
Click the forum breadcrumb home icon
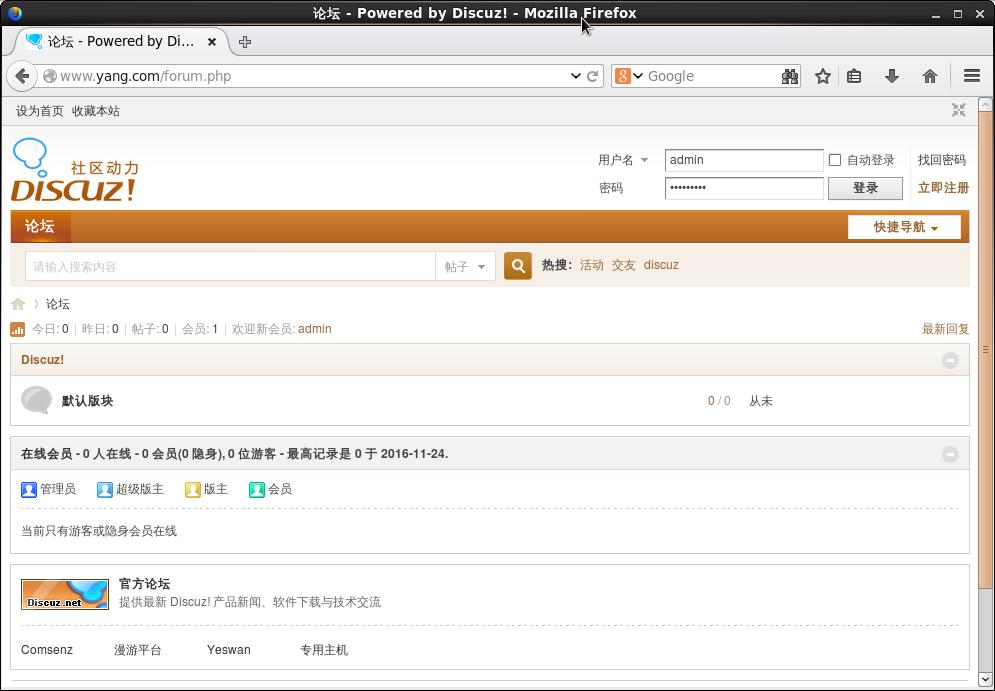pyautogui.click(x=18, y=304)
